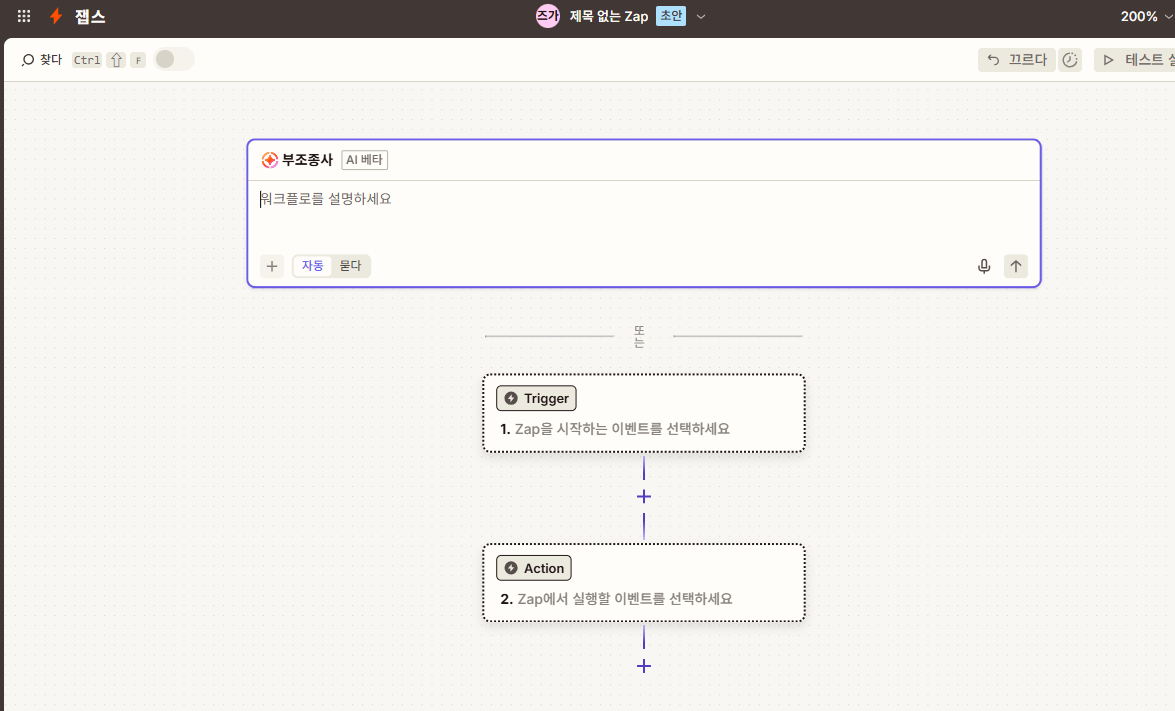Click the plus attach button in copilot box
1175x711 pixels.
coord(272,266)
